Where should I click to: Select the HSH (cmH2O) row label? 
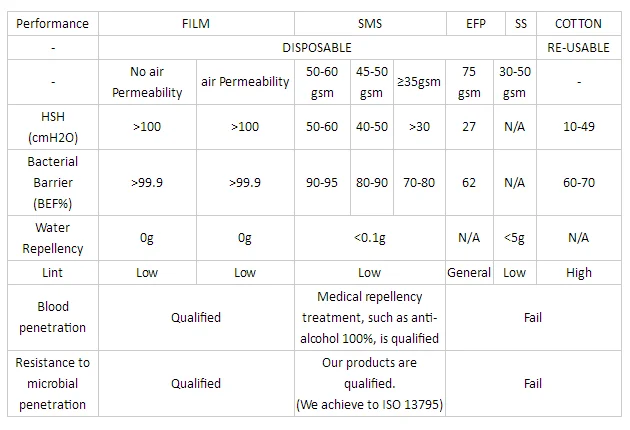tap(53, 127)
